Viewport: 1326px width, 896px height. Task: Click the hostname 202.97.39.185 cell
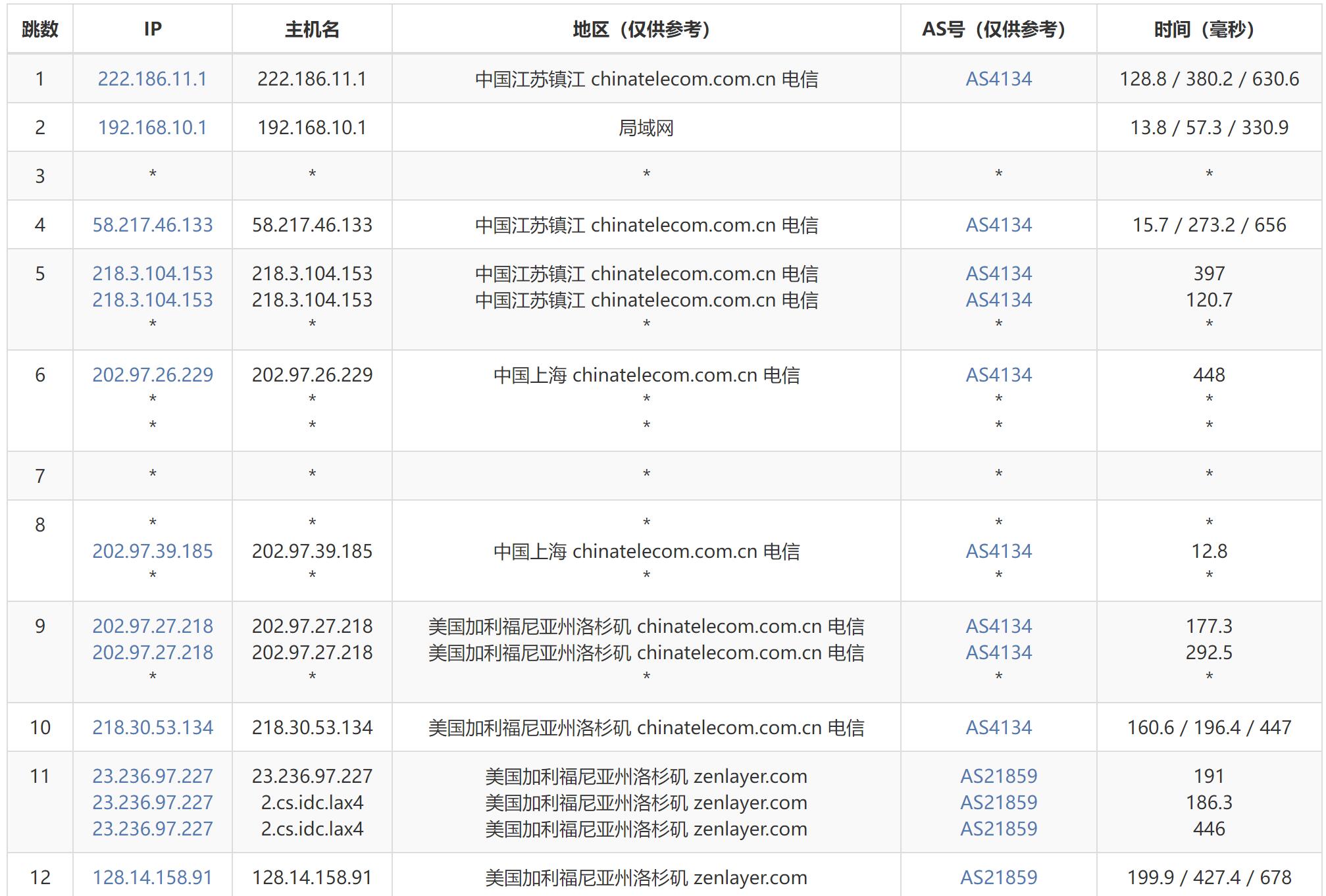312,551
